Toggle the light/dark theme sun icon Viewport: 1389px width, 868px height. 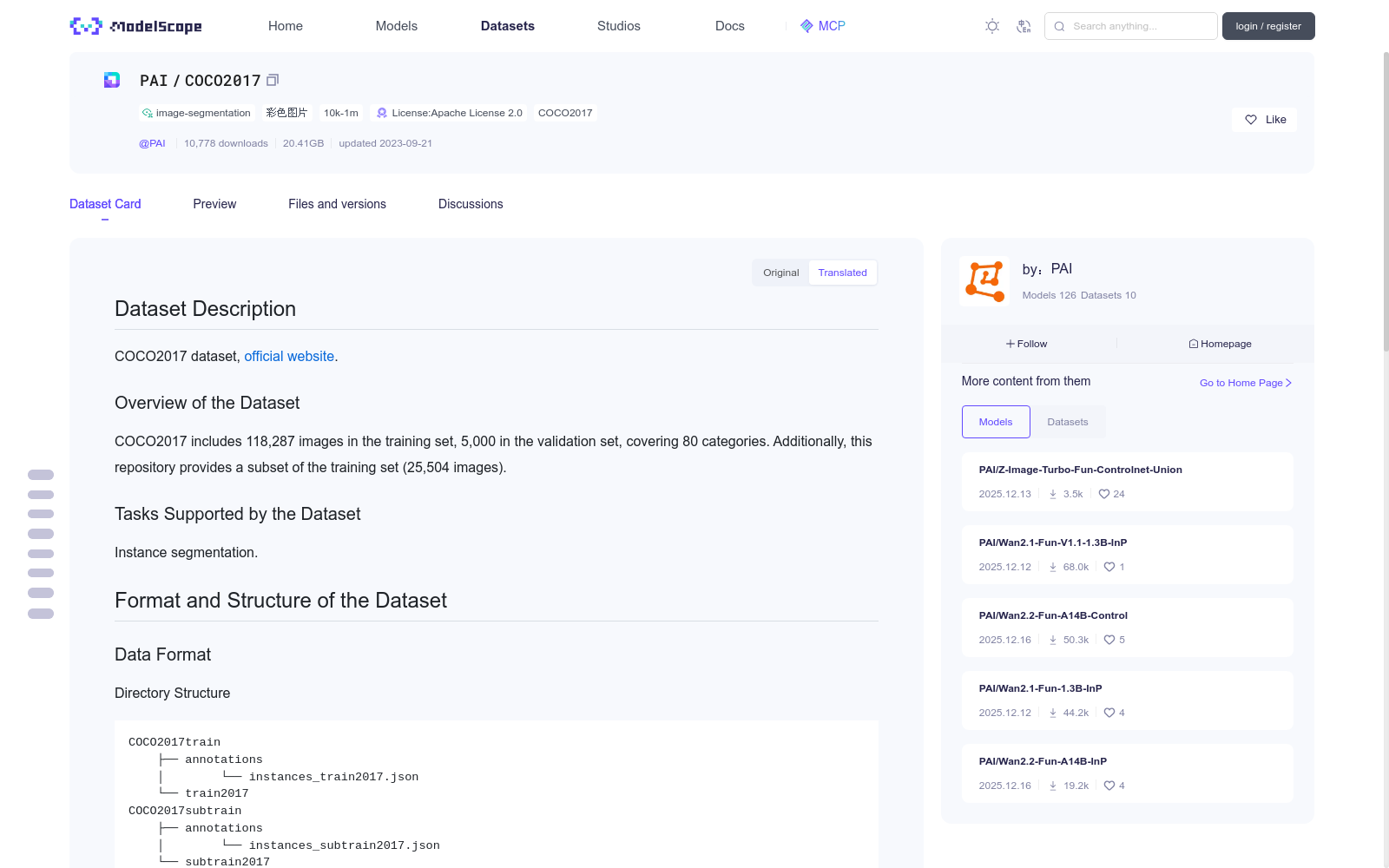click(992, 26)
